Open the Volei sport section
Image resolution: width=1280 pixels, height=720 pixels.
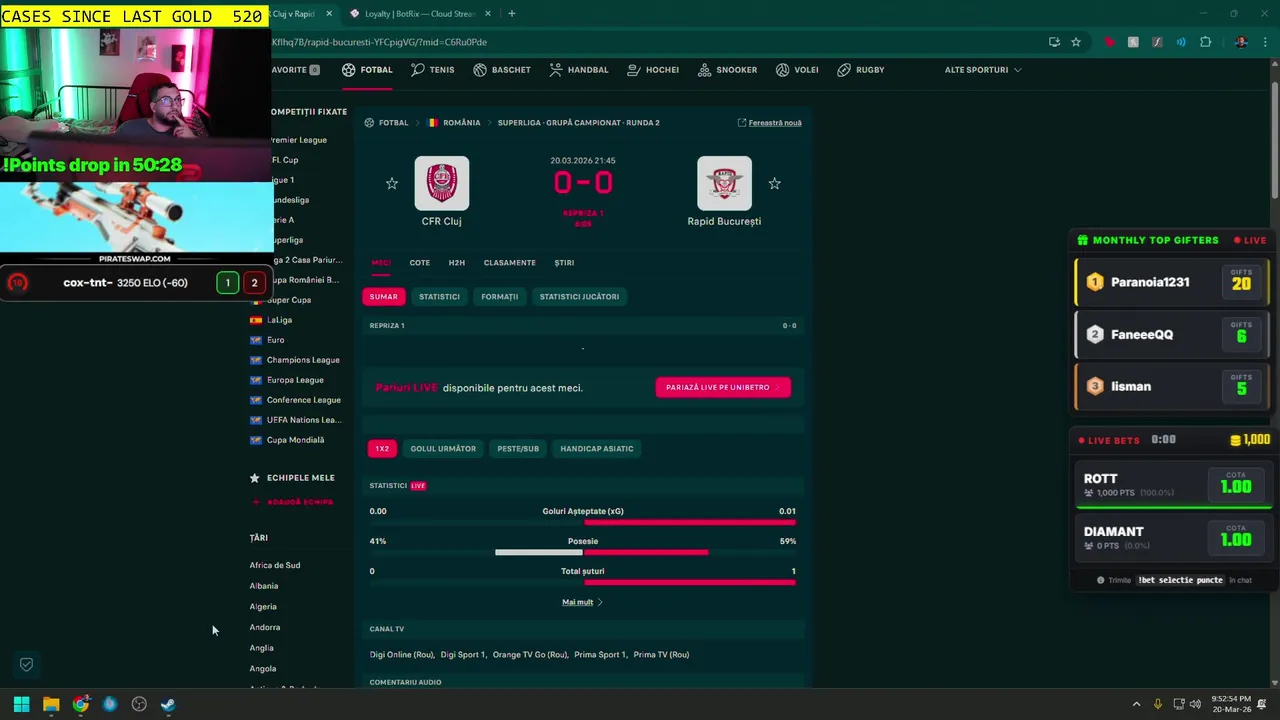tap(796, 70)
